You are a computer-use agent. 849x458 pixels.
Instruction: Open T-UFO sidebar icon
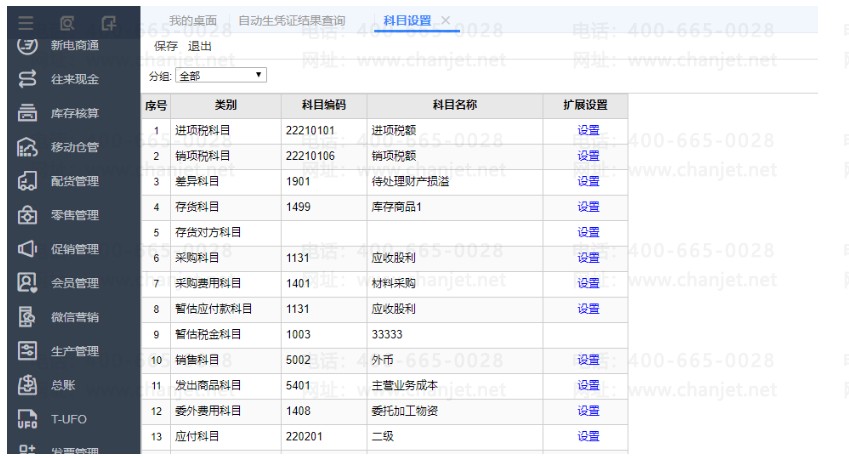pyautogui.click(x=27, y=419)
